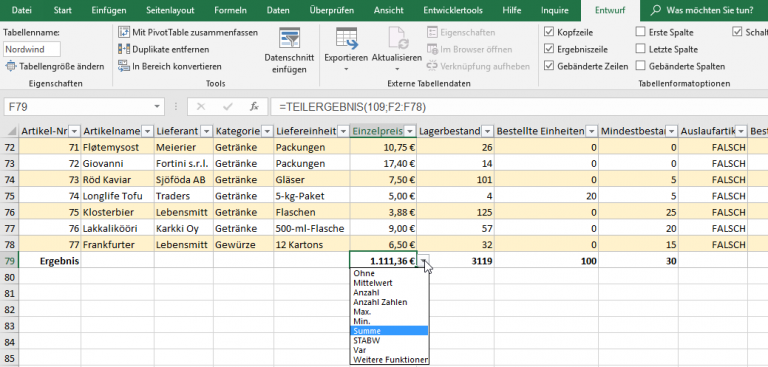Enable the Erste Spalte checkbox
The width and height of the screenshot is (768, 367).
coord(640,32)
